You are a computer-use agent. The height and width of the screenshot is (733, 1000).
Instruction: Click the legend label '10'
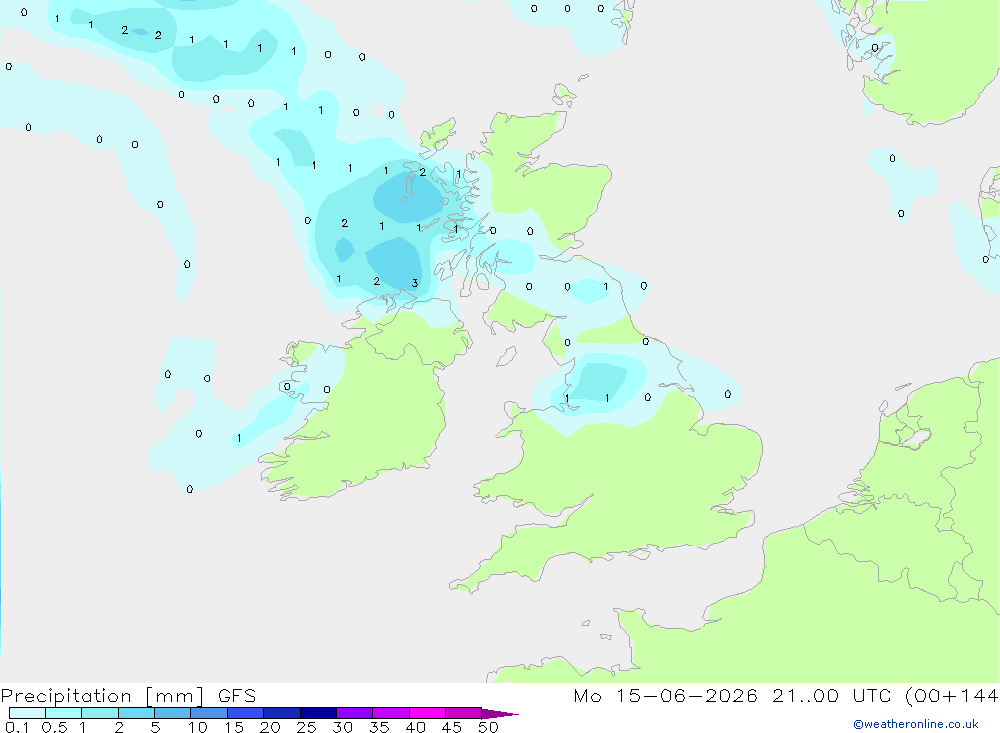coord(198,727)
